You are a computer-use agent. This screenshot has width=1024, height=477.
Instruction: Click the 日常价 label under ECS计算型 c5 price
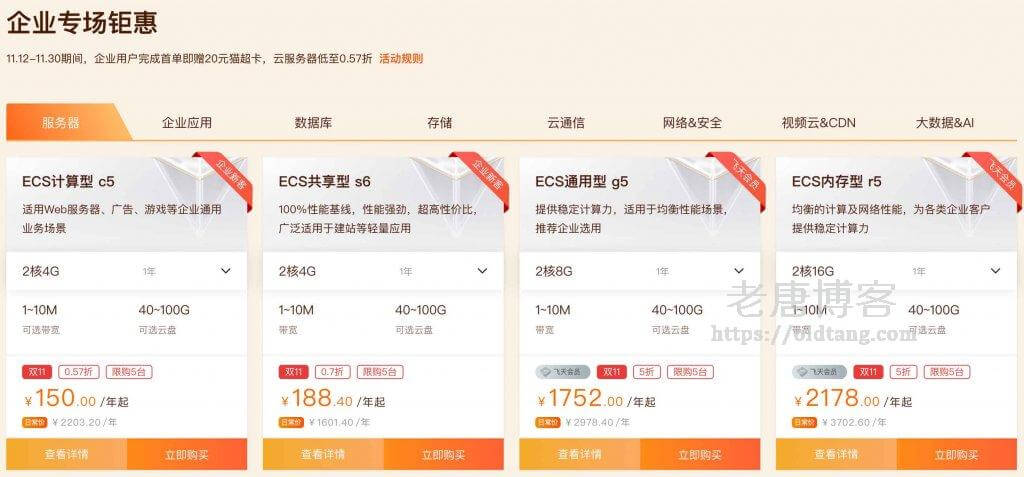coord(34,422)
